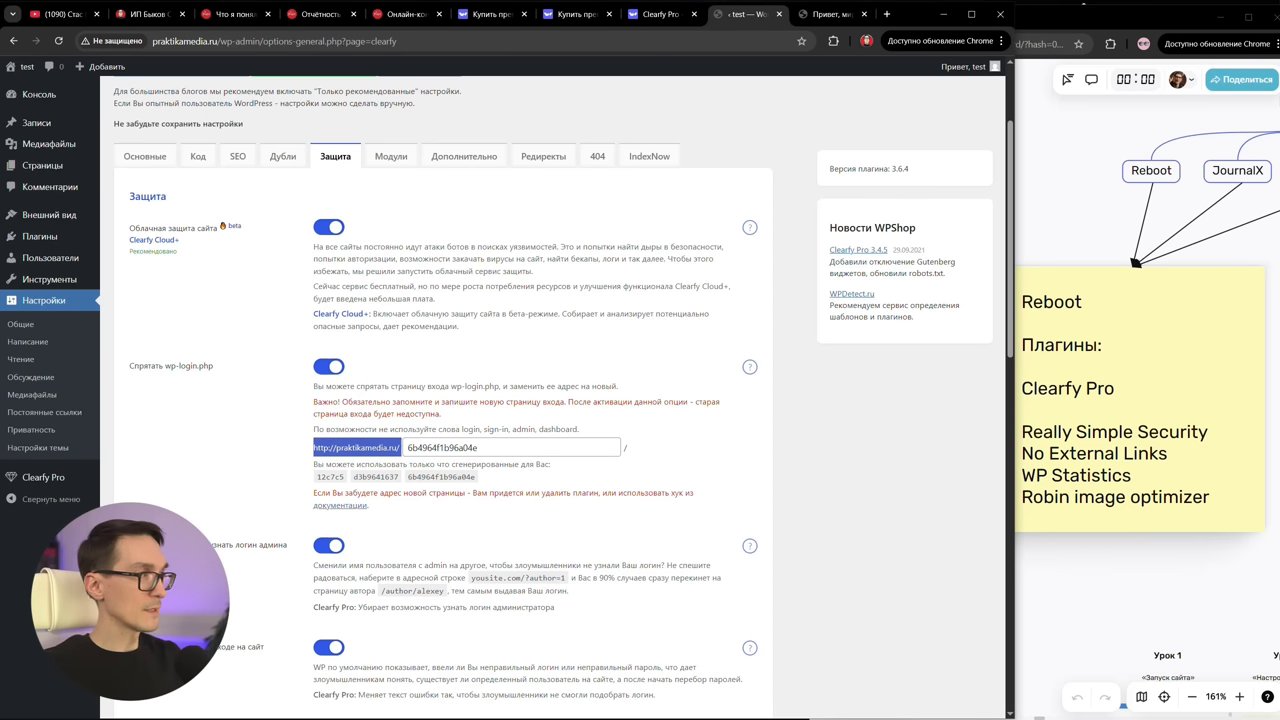Viewport: 1280px width, 720px height.
Task: Show help for the login error option
Action: 750,648
